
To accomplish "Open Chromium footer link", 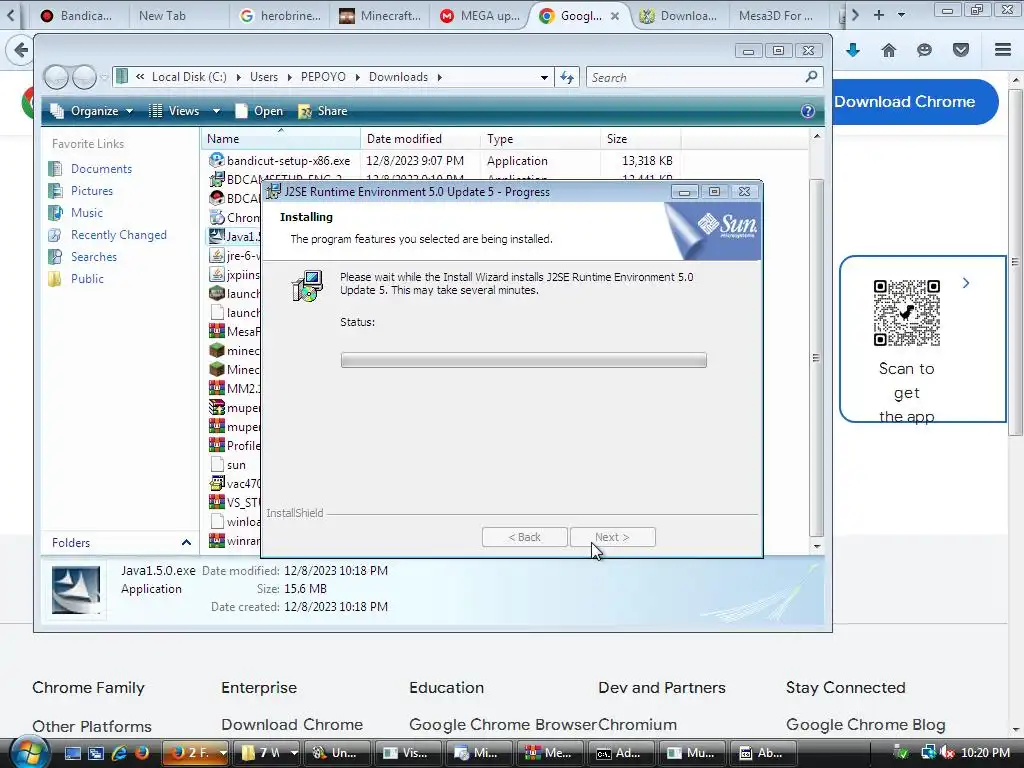I will tap(637, 724).
